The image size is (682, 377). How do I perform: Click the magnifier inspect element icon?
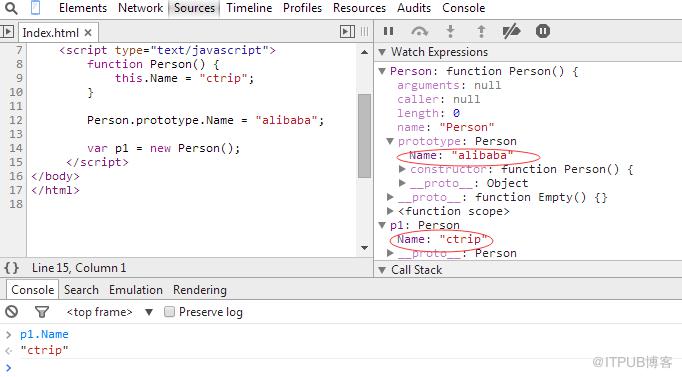pos(11,8)
